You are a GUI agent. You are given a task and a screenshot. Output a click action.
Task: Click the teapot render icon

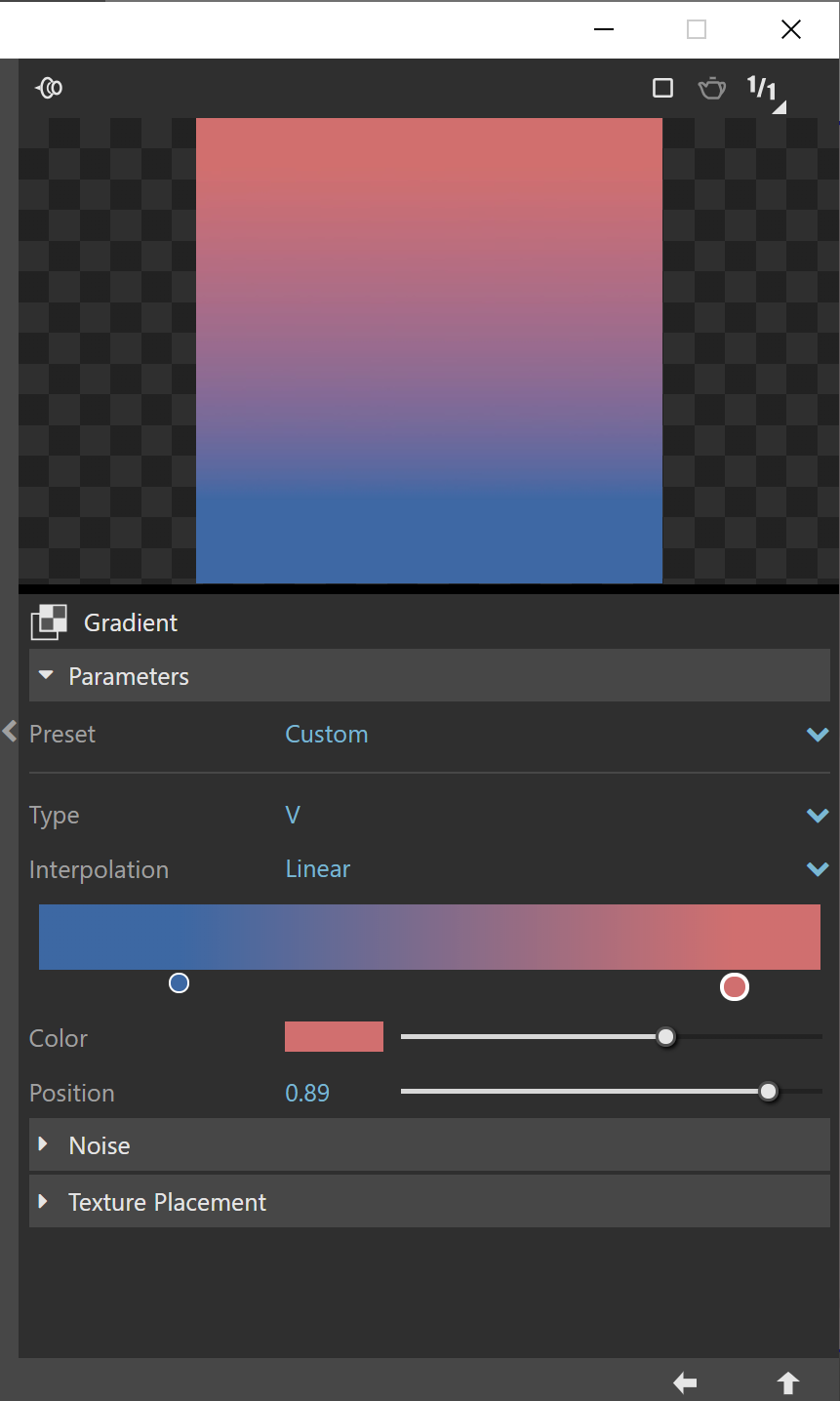[712, 88]
